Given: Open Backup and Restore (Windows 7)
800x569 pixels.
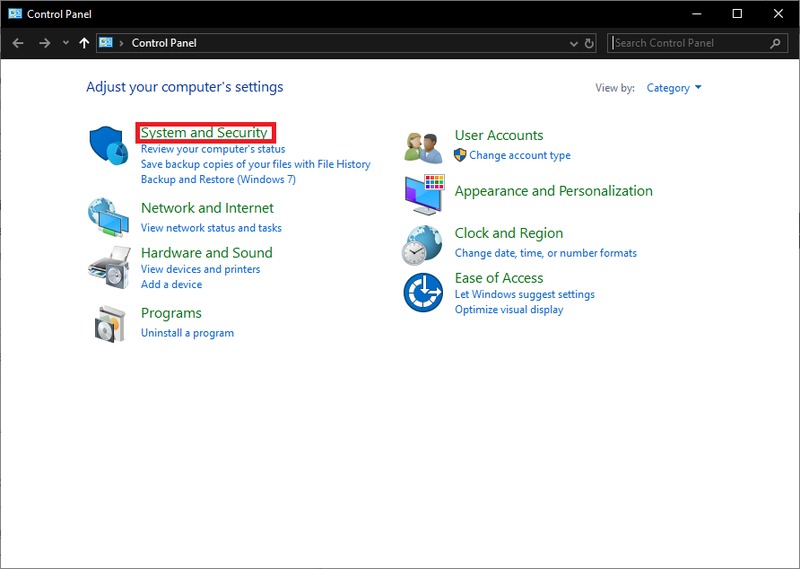Looking at the screenshot, I should 218,180.
